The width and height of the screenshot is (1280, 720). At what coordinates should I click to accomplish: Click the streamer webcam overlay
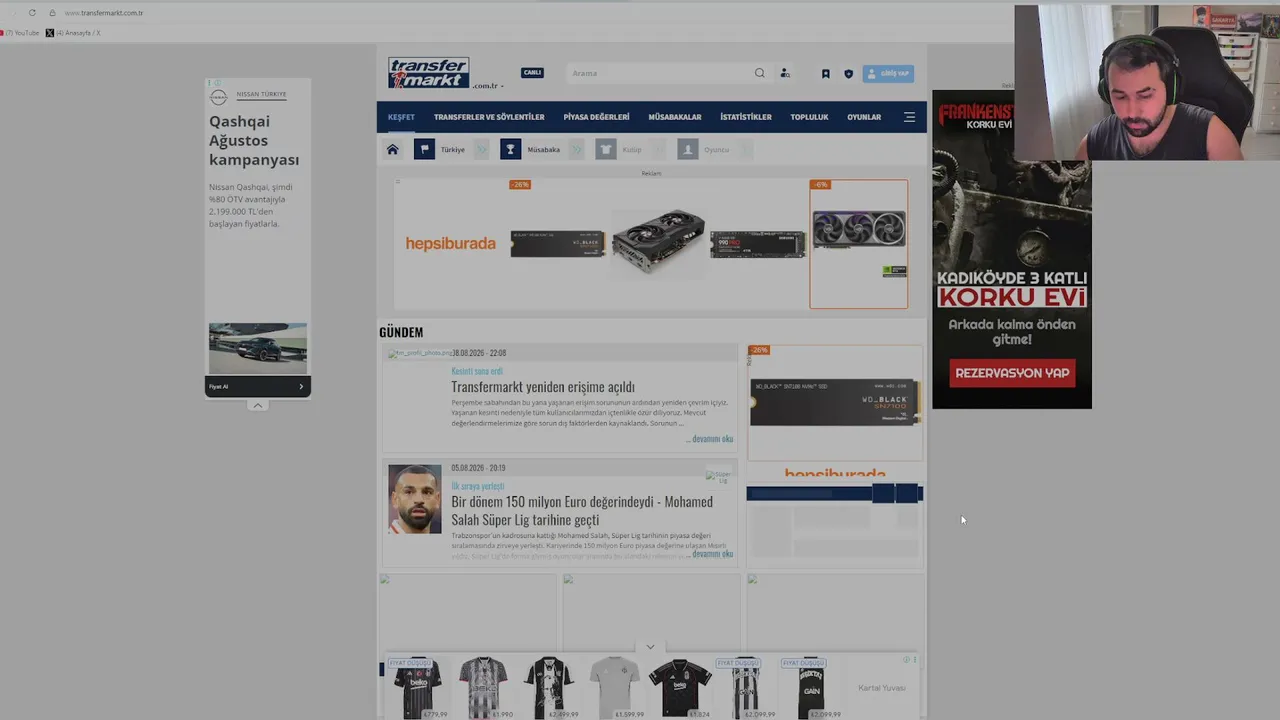click(x=1147, y=83)
